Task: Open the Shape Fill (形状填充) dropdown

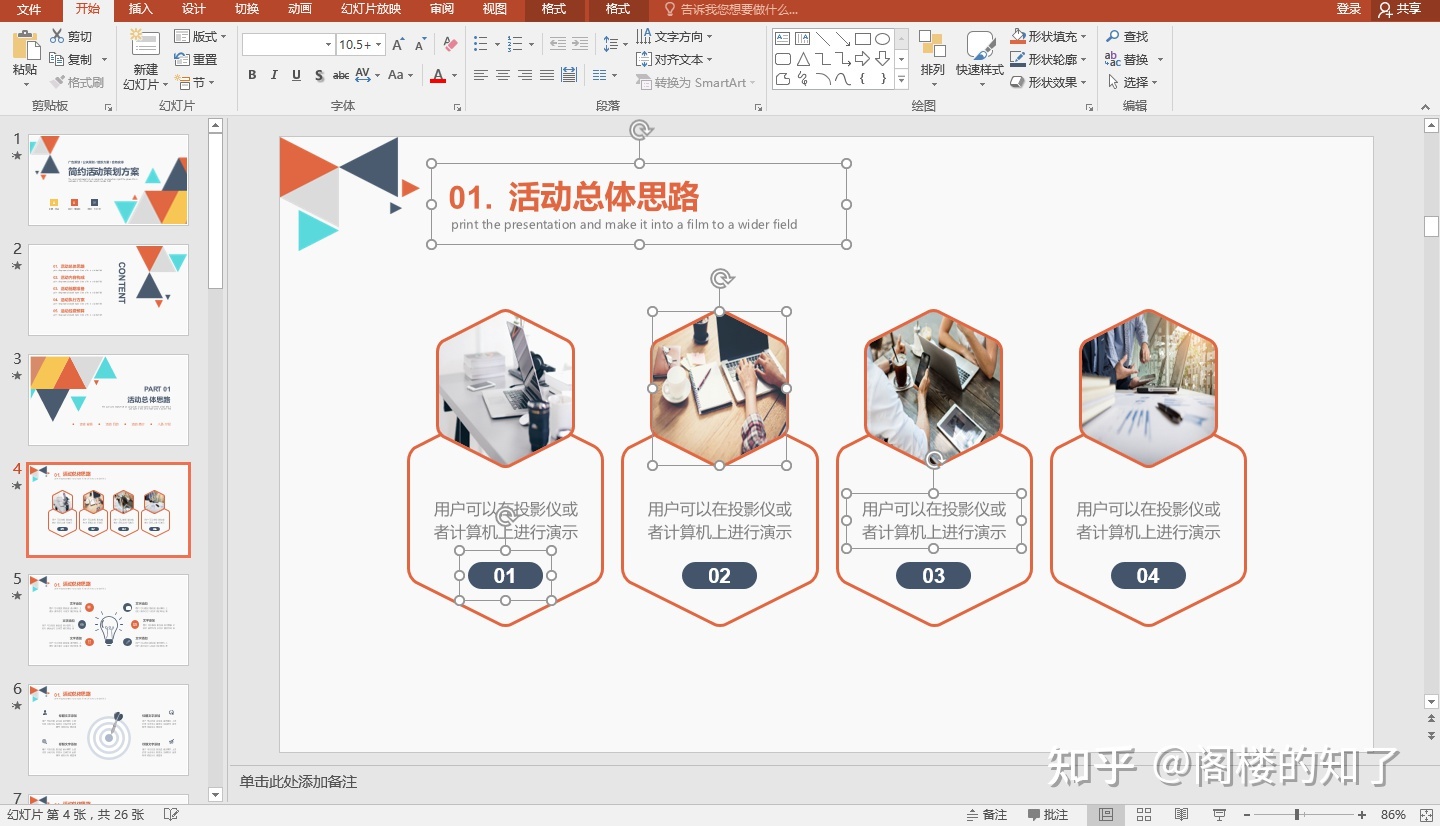Action: [1049, 37]
